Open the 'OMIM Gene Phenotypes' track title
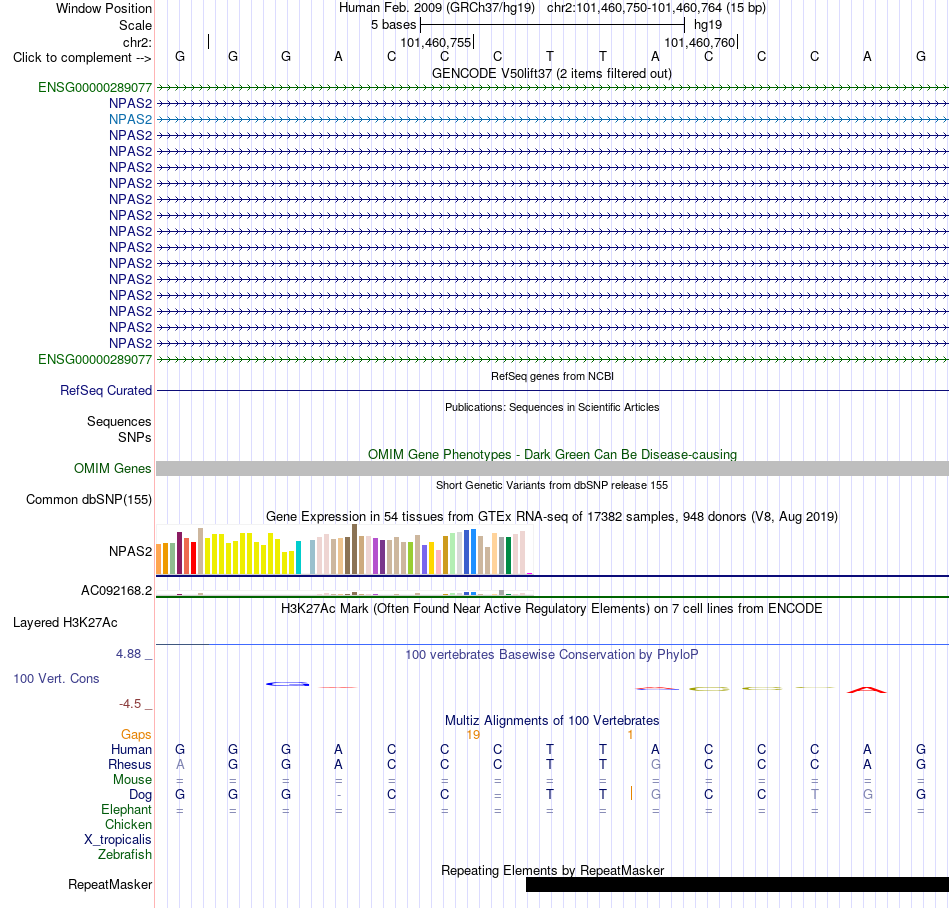The width and height of the screenshot is (950, 908). [x=552, y=454]
